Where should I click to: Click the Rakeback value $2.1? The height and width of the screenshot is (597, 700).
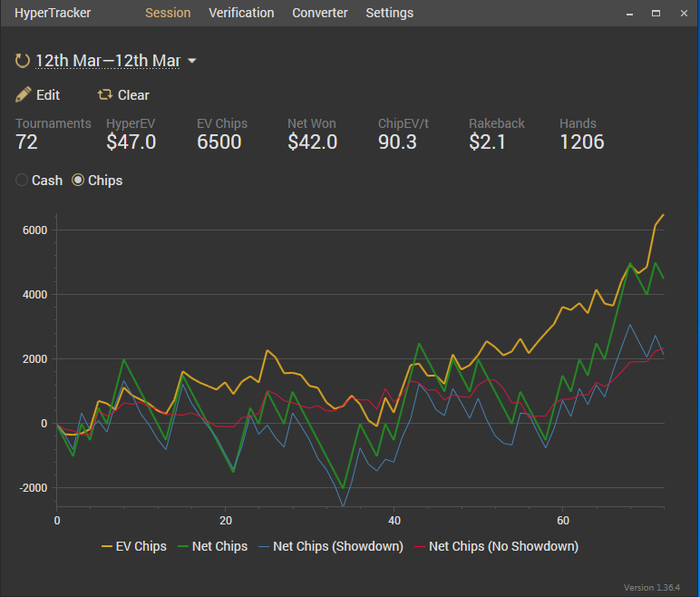[x=487, y=142]
